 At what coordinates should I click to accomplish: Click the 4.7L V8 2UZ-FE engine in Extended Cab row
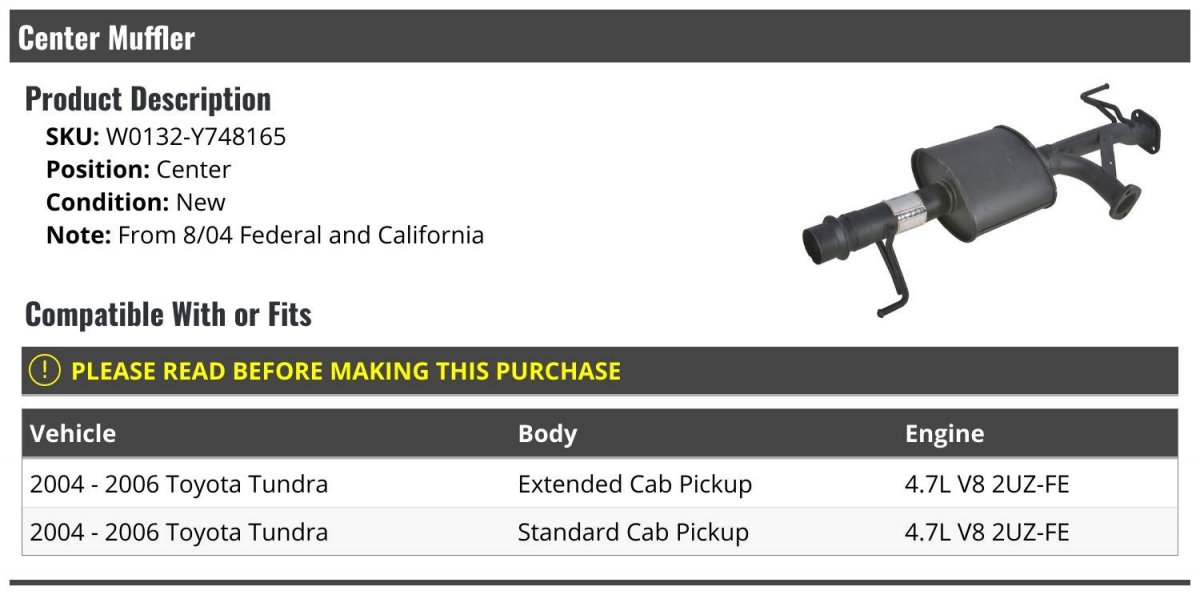coord(987,484)
